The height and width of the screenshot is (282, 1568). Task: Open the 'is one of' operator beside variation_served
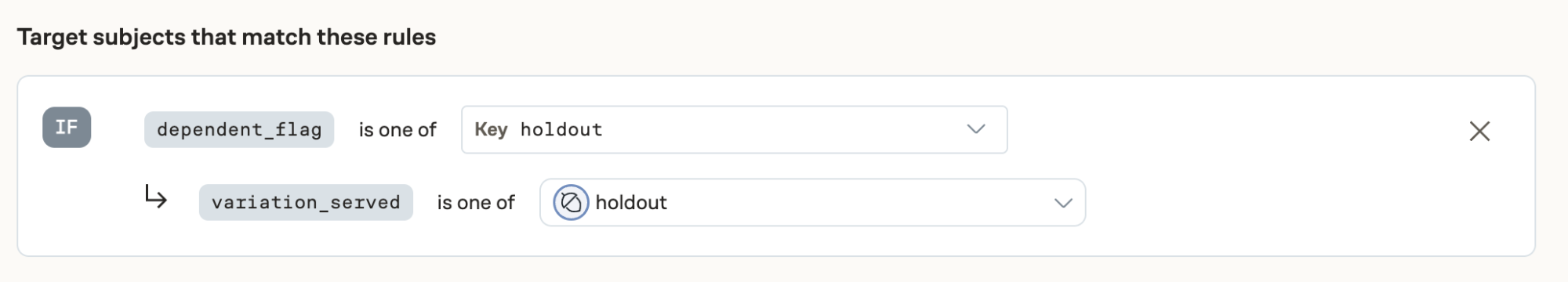[476, 203]
